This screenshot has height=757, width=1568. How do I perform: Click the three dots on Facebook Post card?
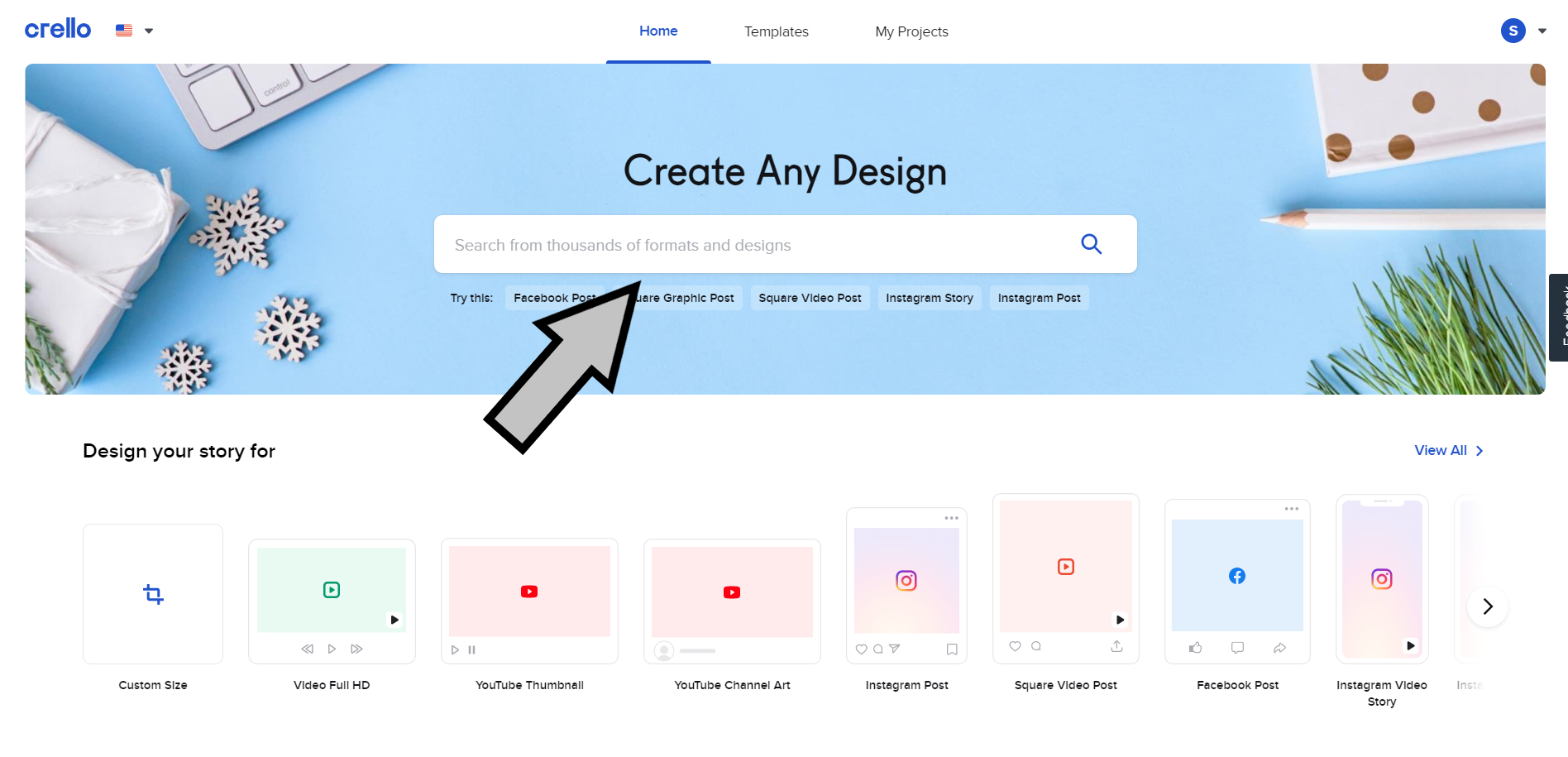pos(1292,509)
